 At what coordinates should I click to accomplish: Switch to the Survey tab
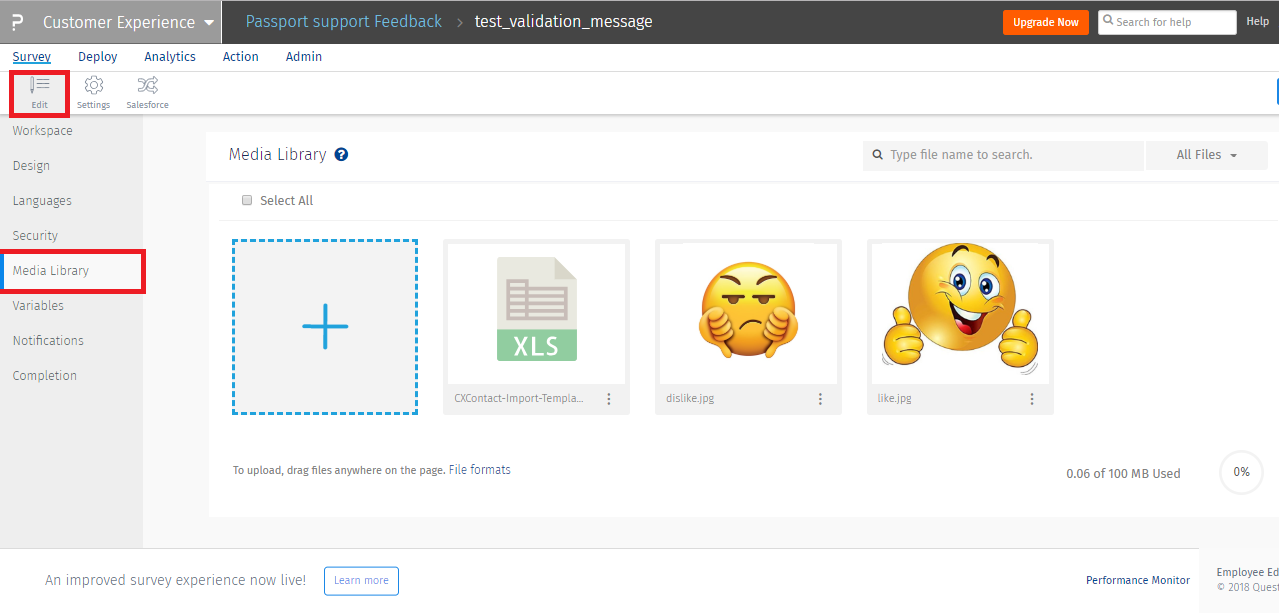pos(32,57)
